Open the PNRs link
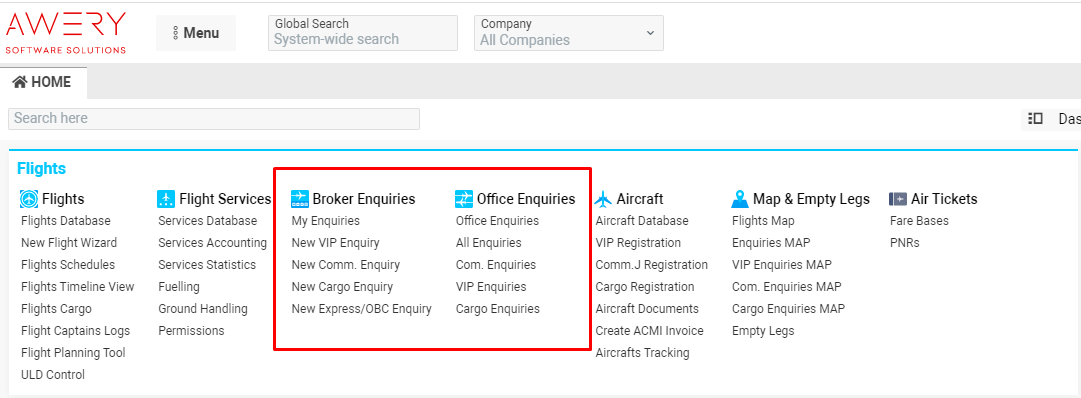 tap(905, 243)
